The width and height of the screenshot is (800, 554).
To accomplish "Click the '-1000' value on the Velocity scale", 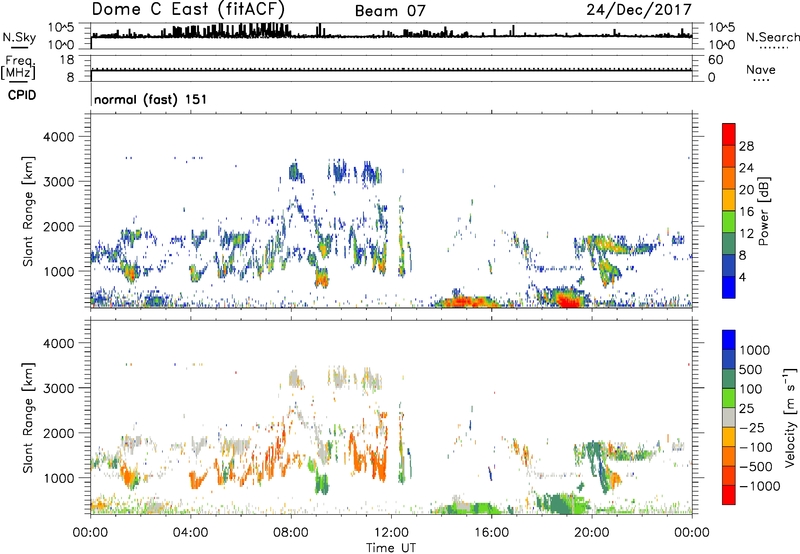I will 760,486.
